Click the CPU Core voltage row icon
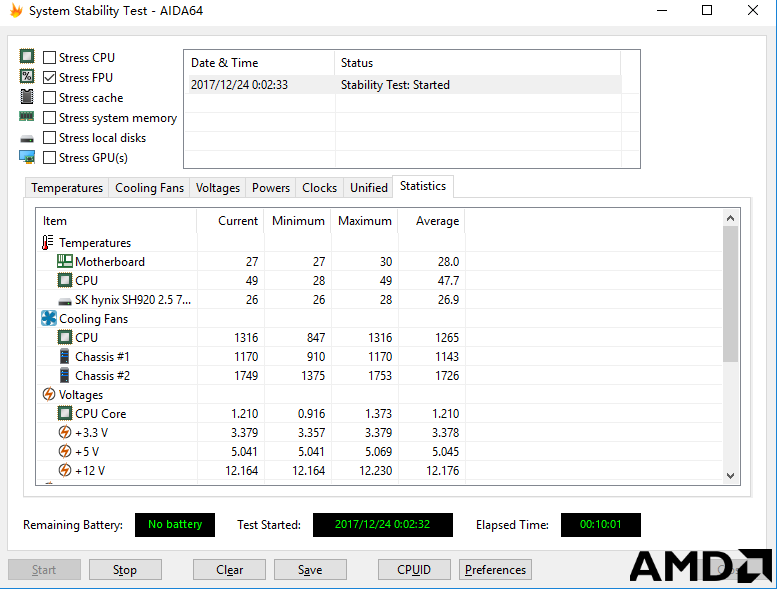 click(x=64, y=413)
